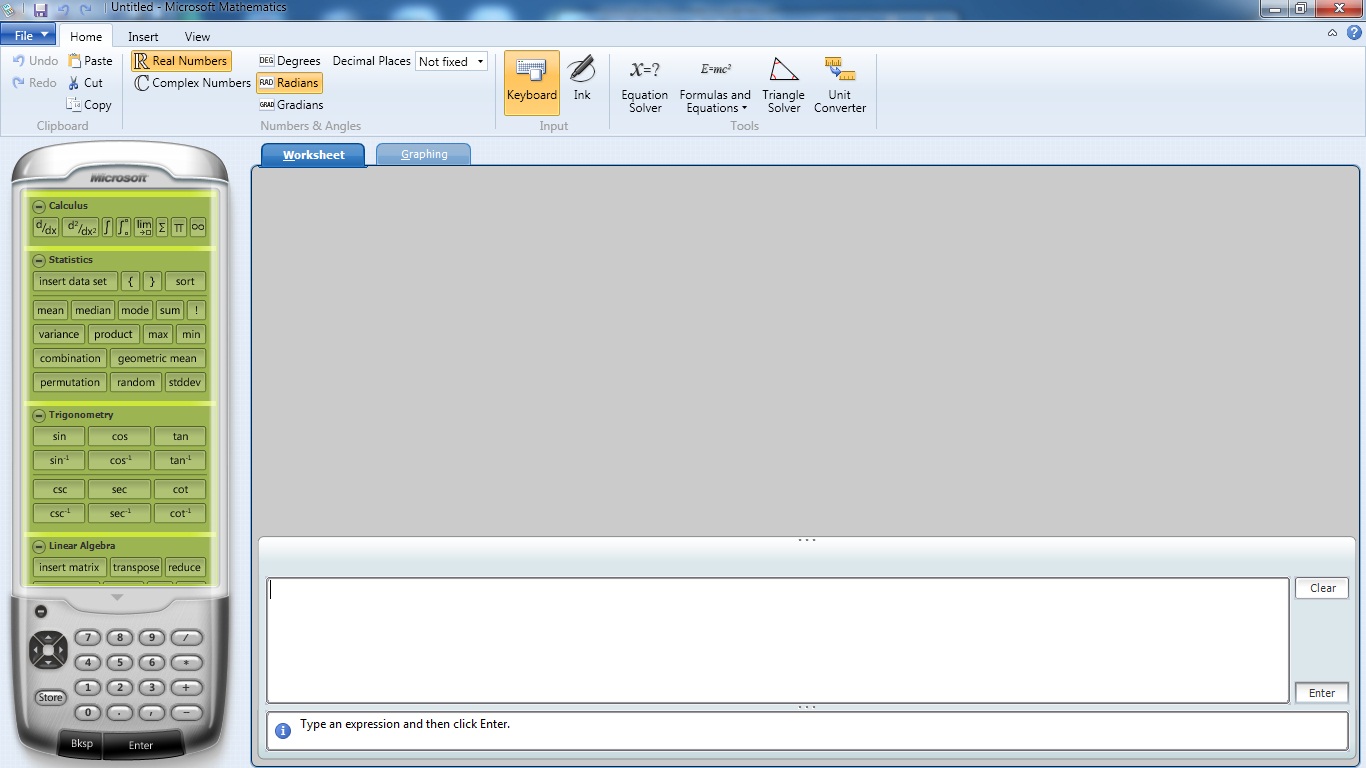Click the insert data set button

click(75, 281)
